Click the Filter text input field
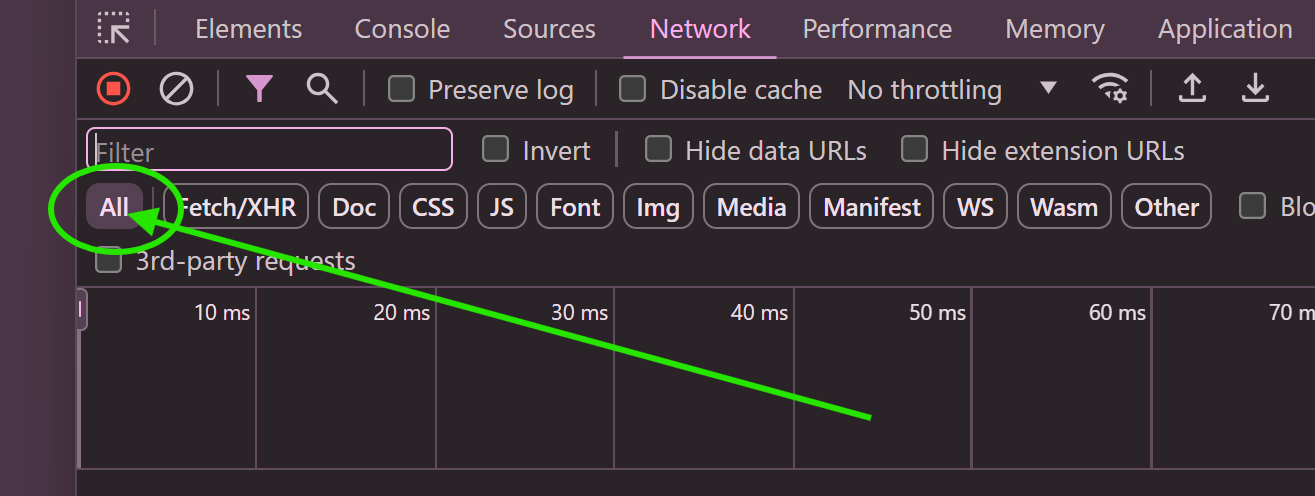The image size is (1315, 496). coord(270,150)
